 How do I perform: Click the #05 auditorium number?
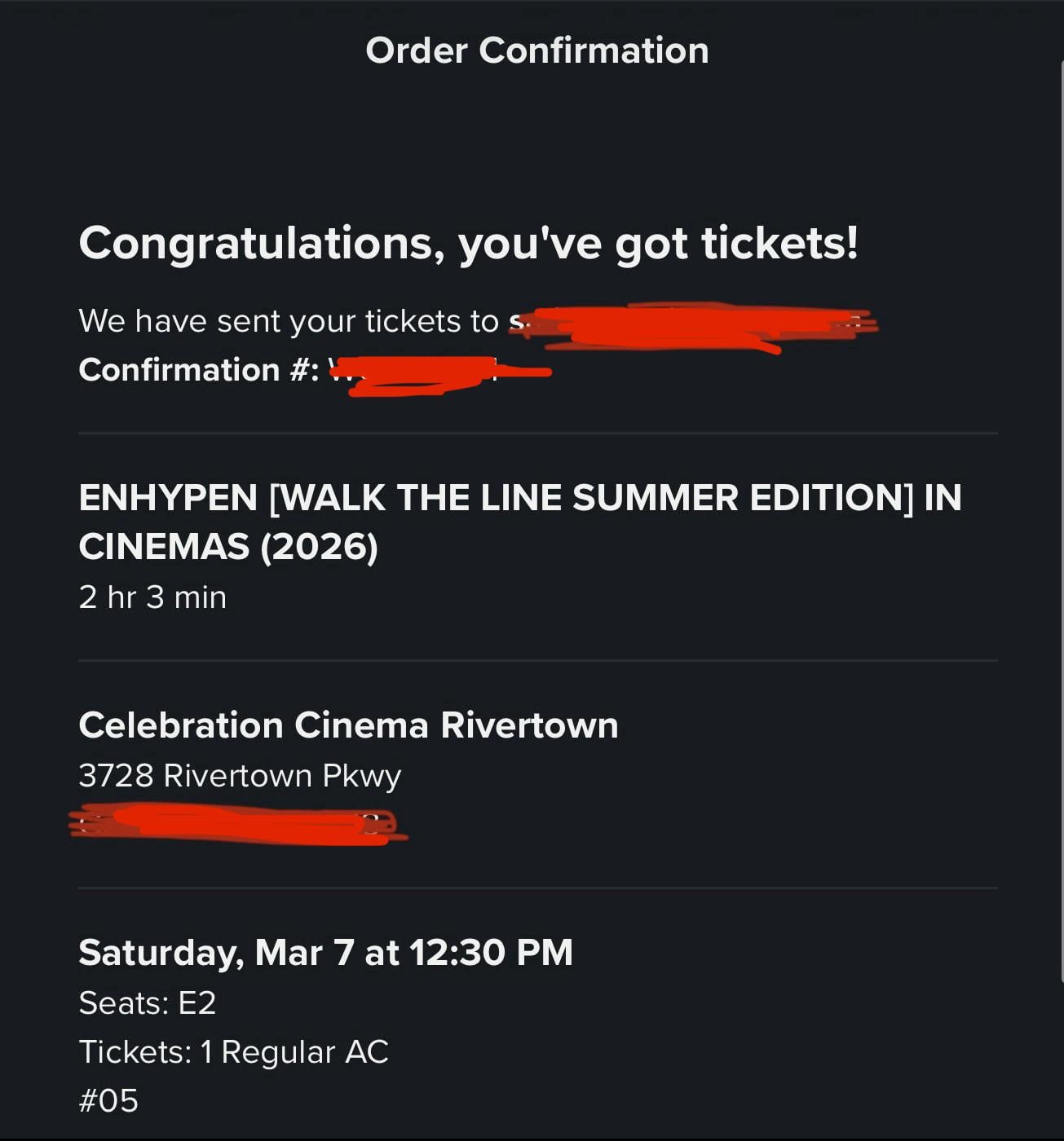point(108,1101)
